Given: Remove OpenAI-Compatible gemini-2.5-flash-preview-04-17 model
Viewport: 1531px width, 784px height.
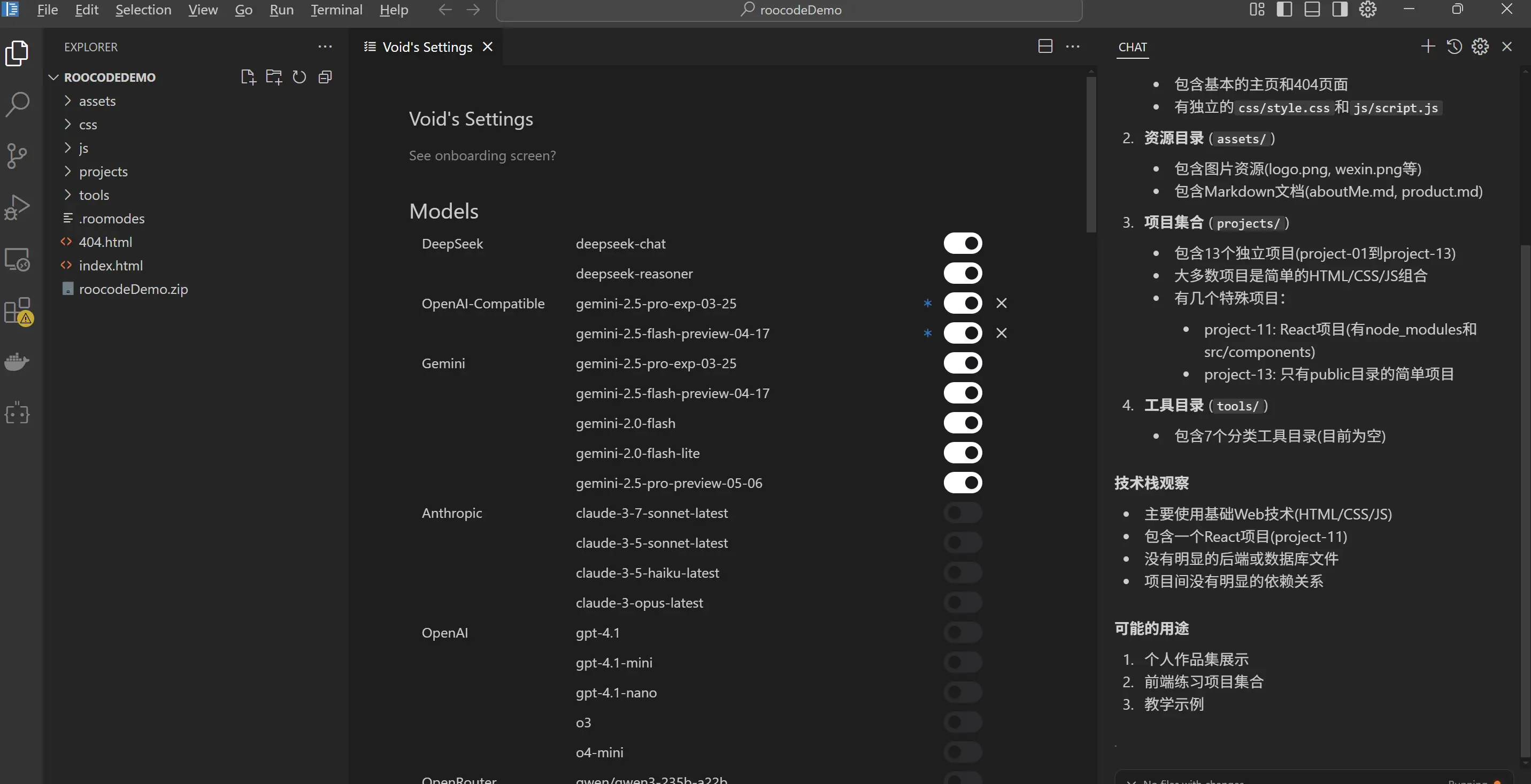Looking at the screenshot, I should tap(1002, 333).
